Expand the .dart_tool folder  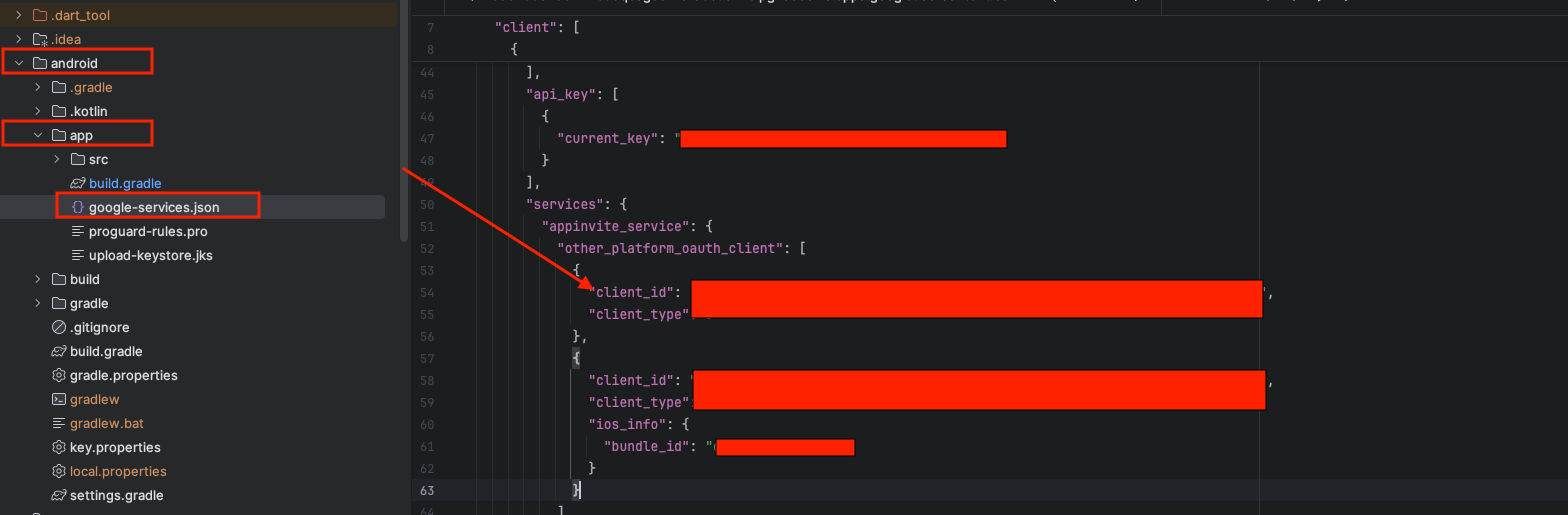(19, 15)
